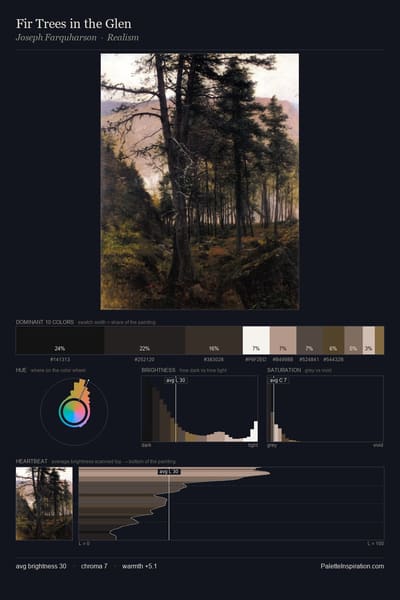Click the Joseph Farquharson artist name
Screen dimensions: 400x600
[x=56, y=38]
